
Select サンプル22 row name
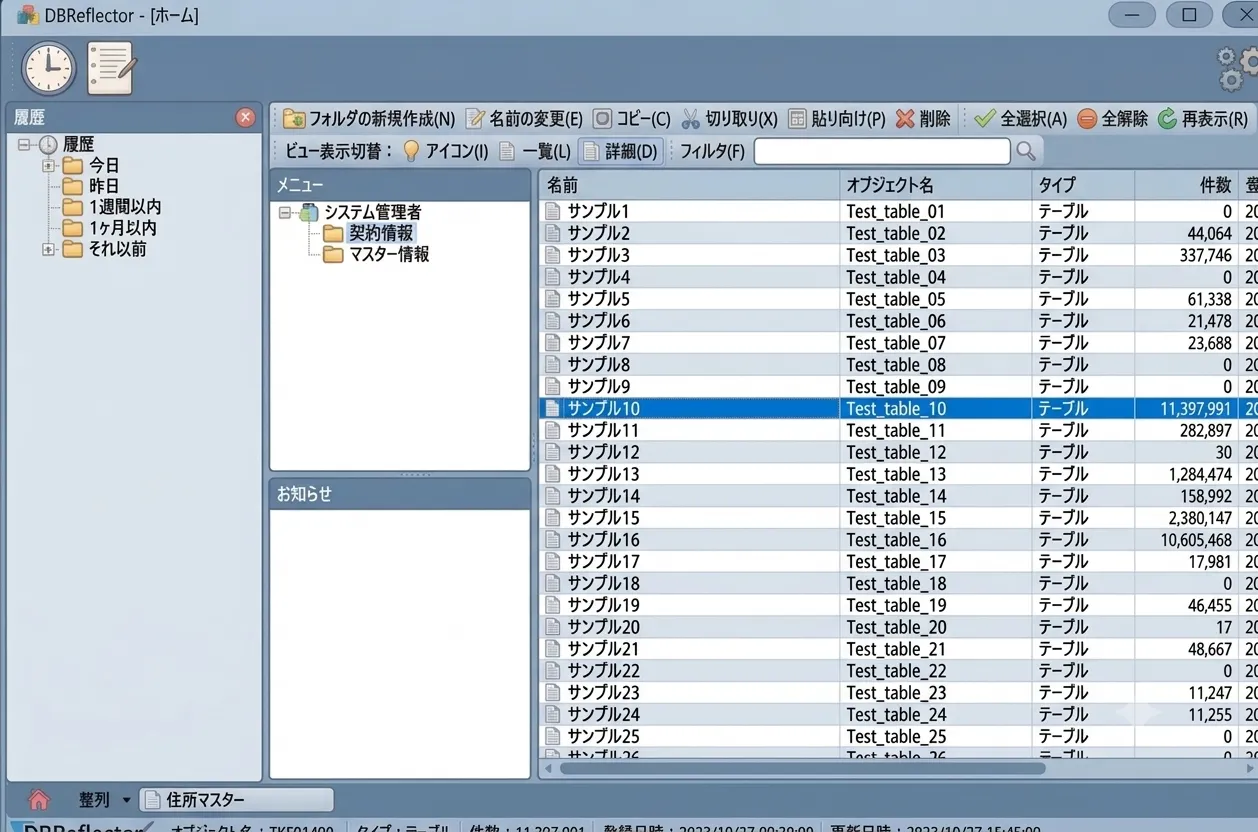click(603, 671)
